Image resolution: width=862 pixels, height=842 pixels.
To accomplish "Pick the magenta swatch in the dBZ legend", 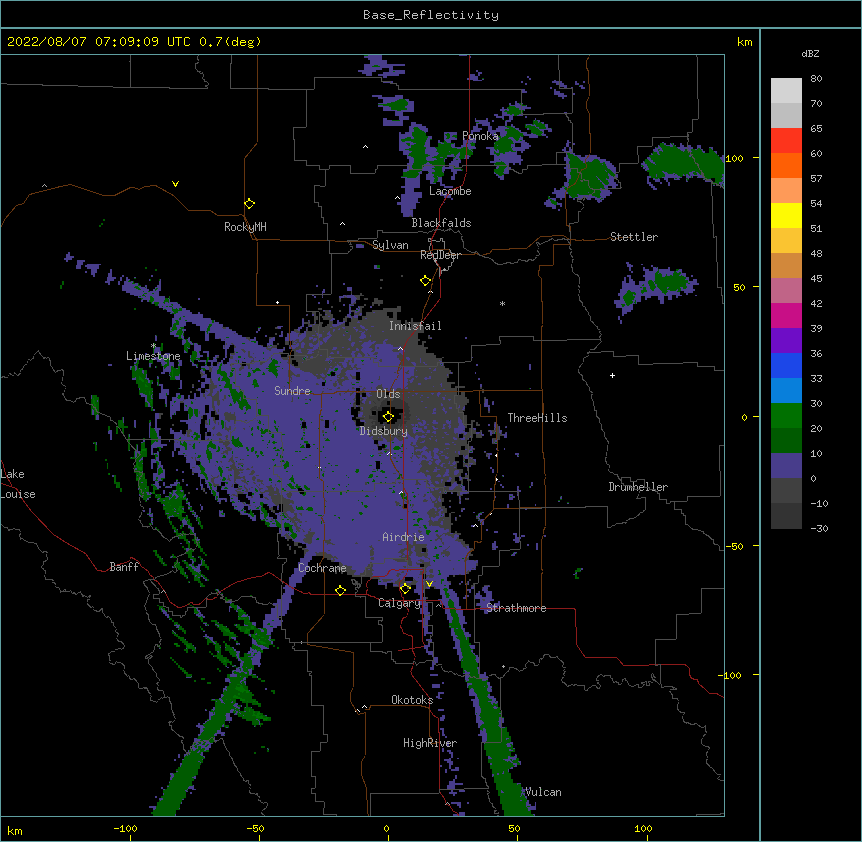I will point(786,315).
